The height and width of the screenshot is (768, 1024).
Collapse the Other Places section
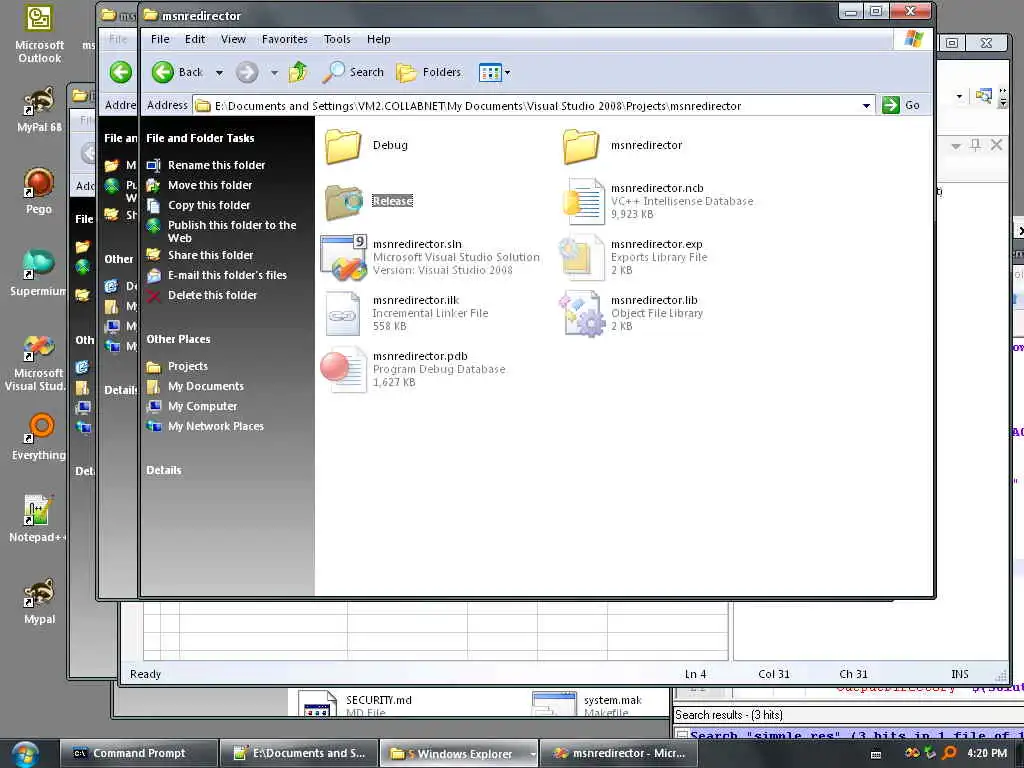click(178, 339)
